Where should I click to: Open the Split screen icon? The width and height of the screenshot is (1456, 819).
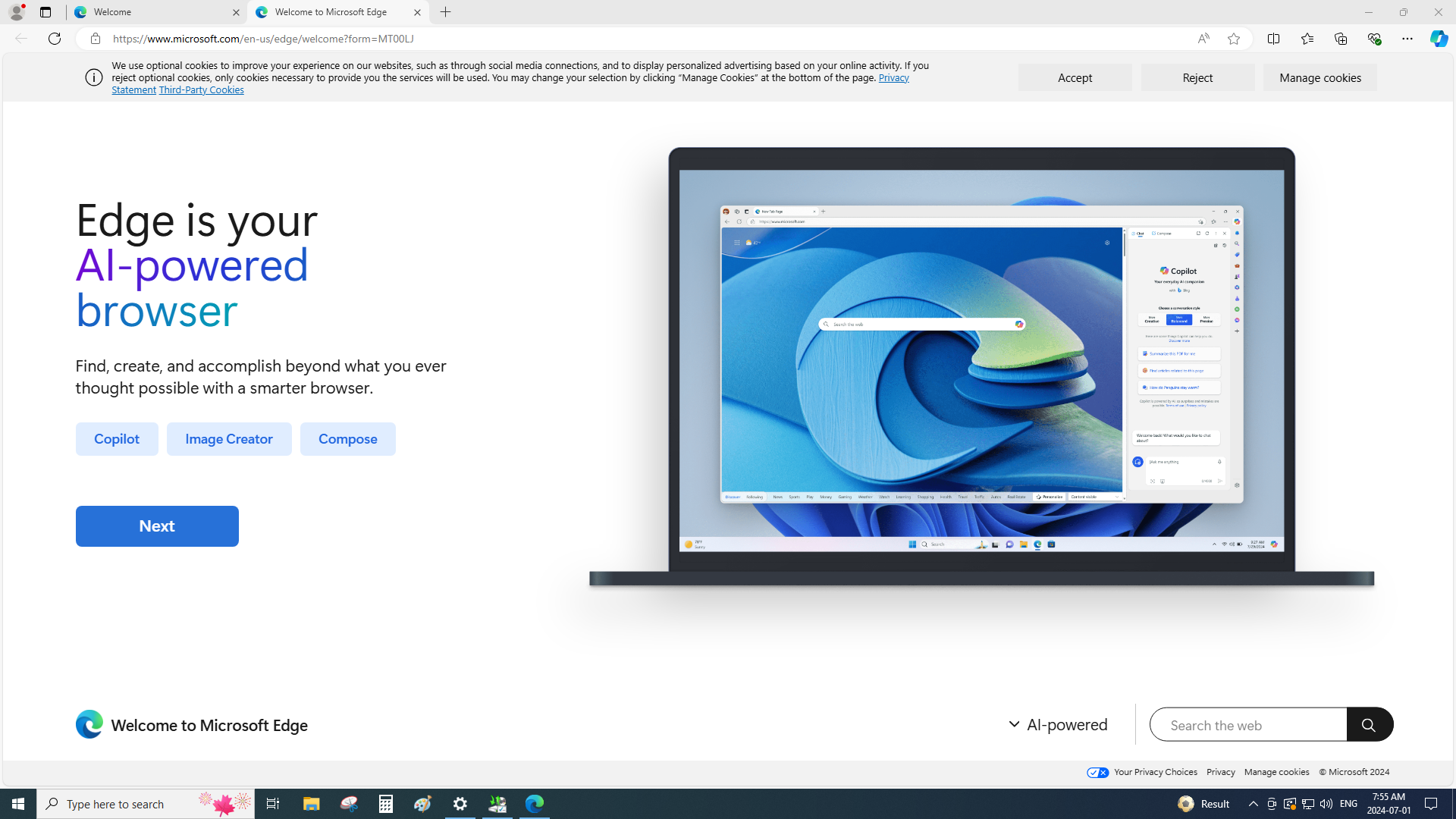point(1273,39)
